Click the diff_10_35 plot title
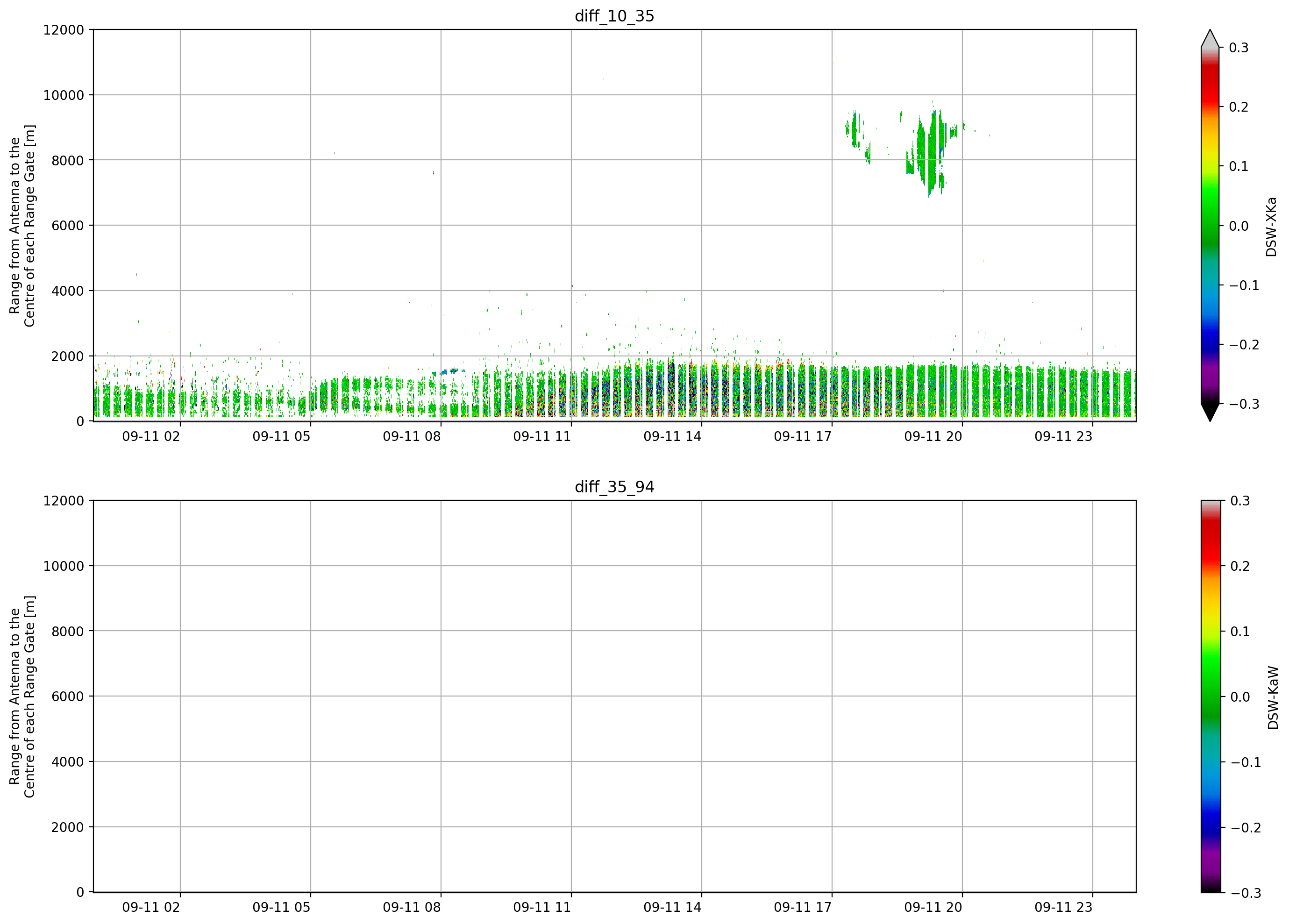The width and height of the screenshot is (1289, 924). click(x=614, y=16)
